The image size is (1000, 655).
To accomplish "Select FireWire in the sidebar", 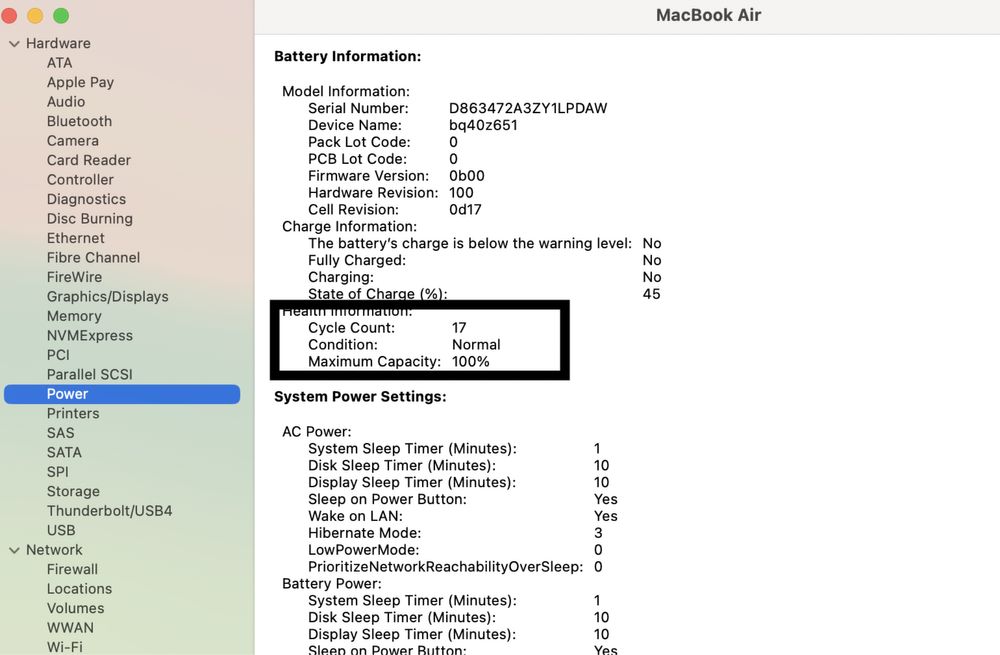I will [x=74, y=277].
